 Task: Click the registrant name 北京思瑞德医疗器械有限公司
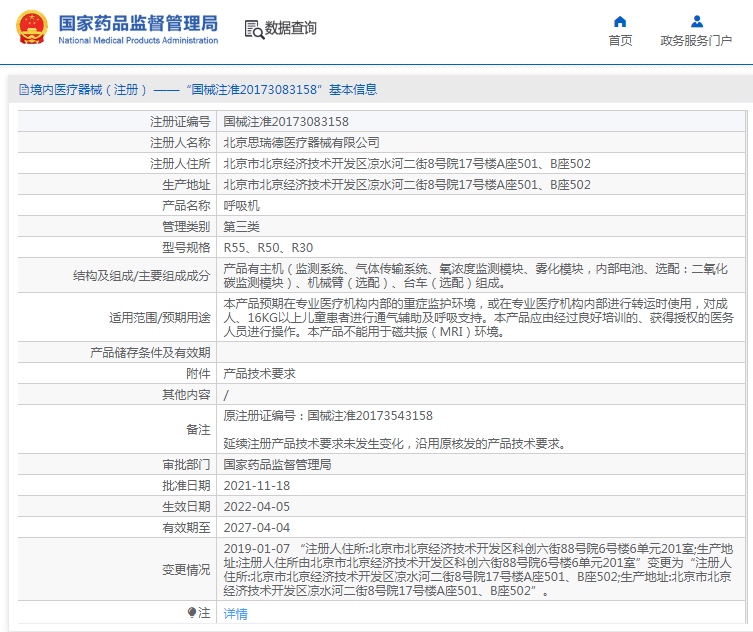coord(301,142)
